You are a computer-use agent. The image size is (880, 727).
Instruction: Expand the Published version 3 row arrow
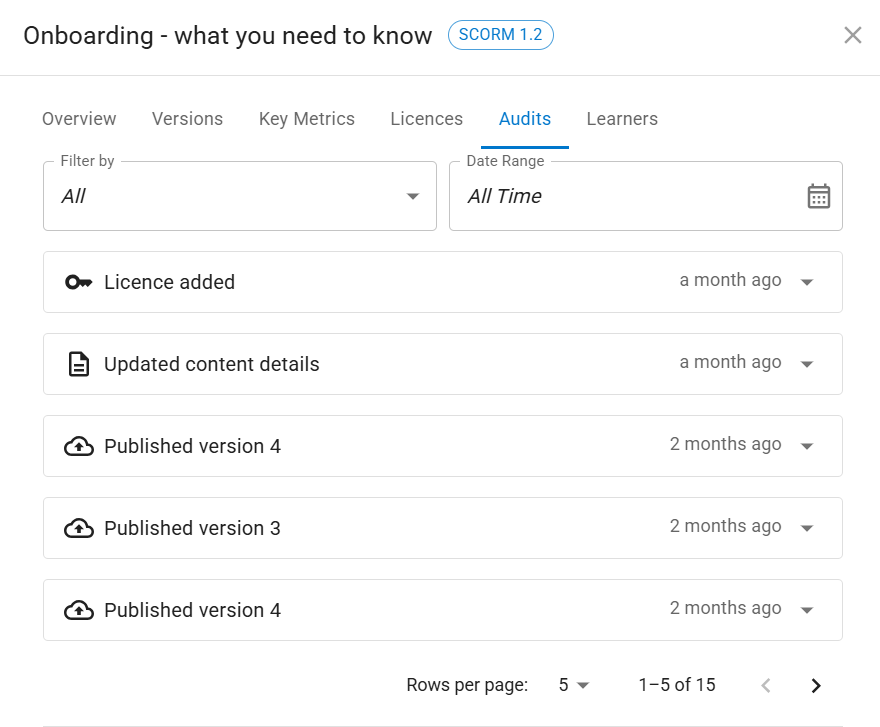click(808, 528)
